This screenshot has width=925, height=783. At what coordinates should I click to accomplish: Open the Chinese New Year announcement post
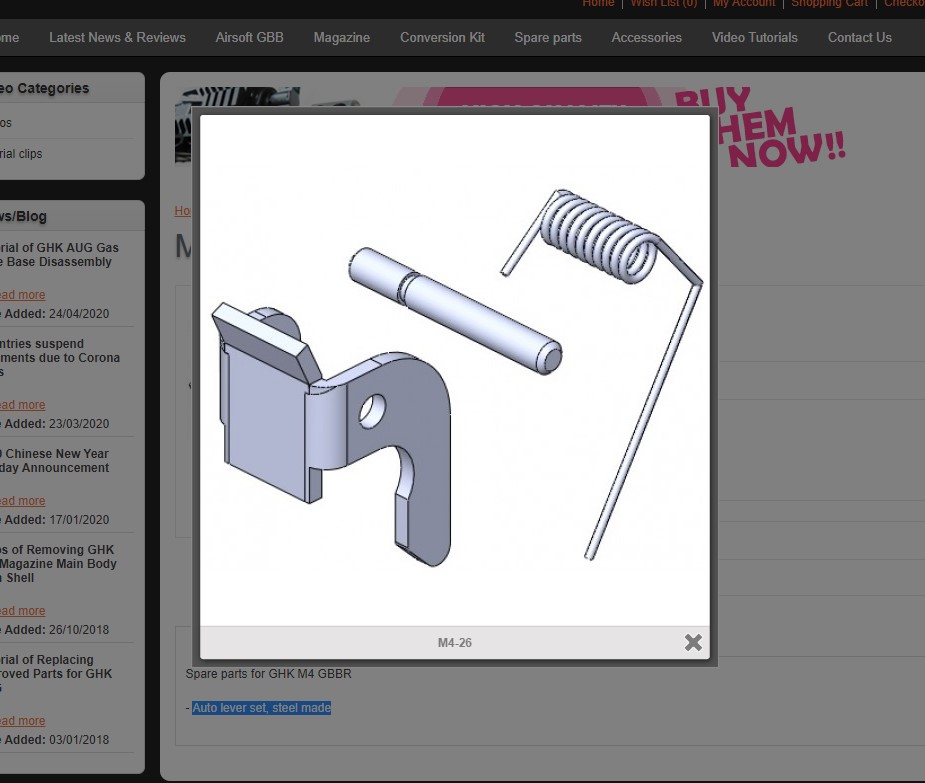(54, 461)
